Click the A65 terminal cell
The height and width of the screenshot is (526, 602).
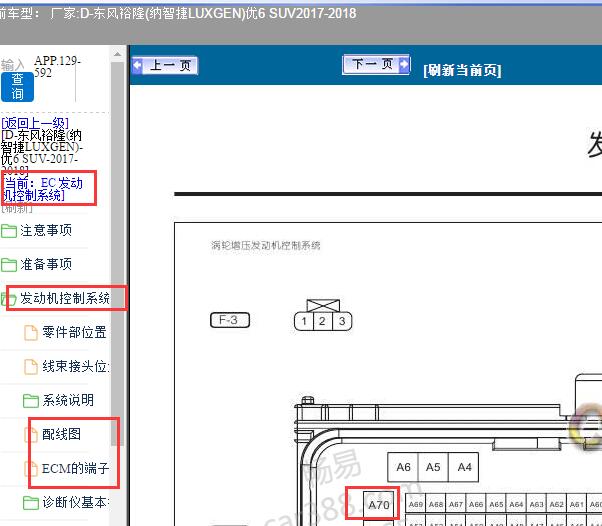tap(496, 504)
